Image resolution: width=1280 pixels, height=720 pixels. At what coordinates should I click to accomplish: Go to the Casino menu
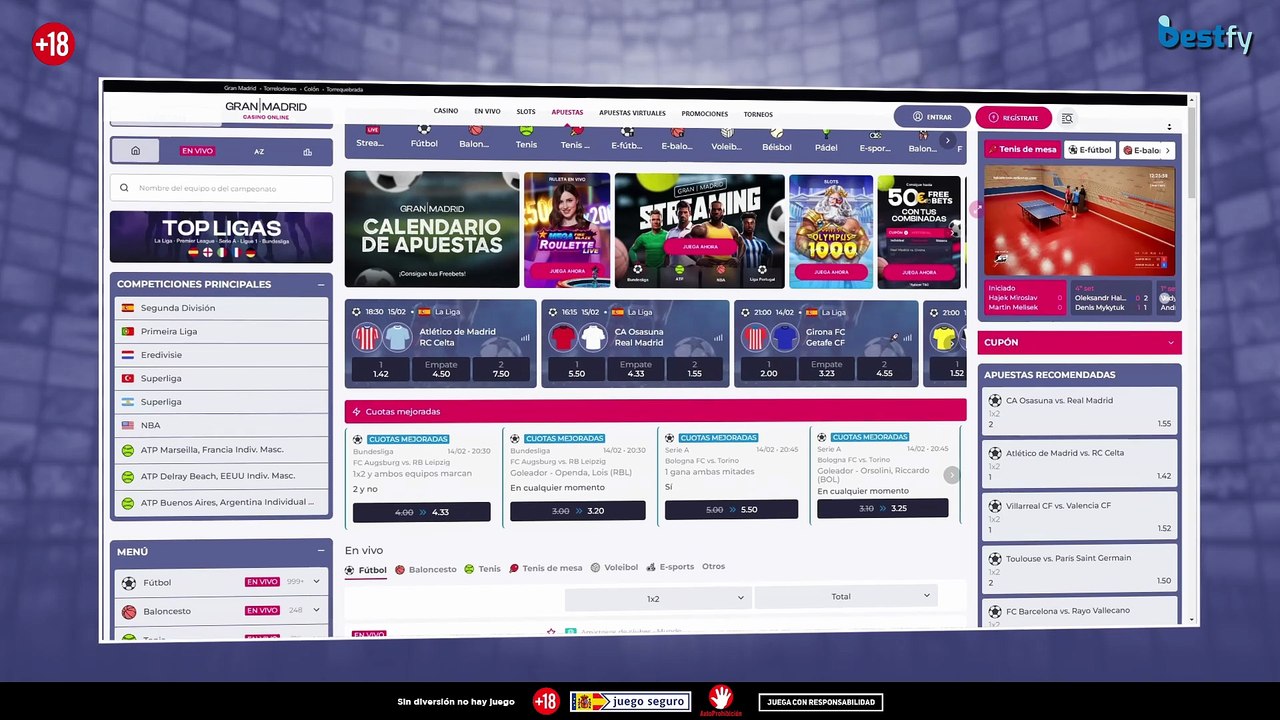(446, 111)
